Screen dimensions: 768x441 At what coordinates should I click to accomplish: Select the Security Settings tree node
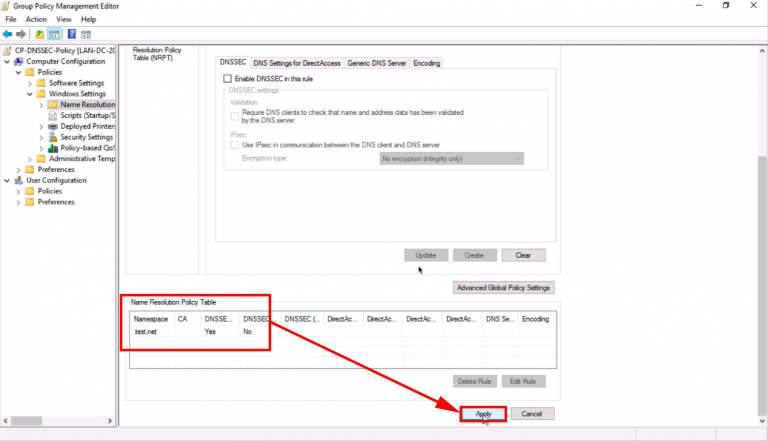click(86, 137)
